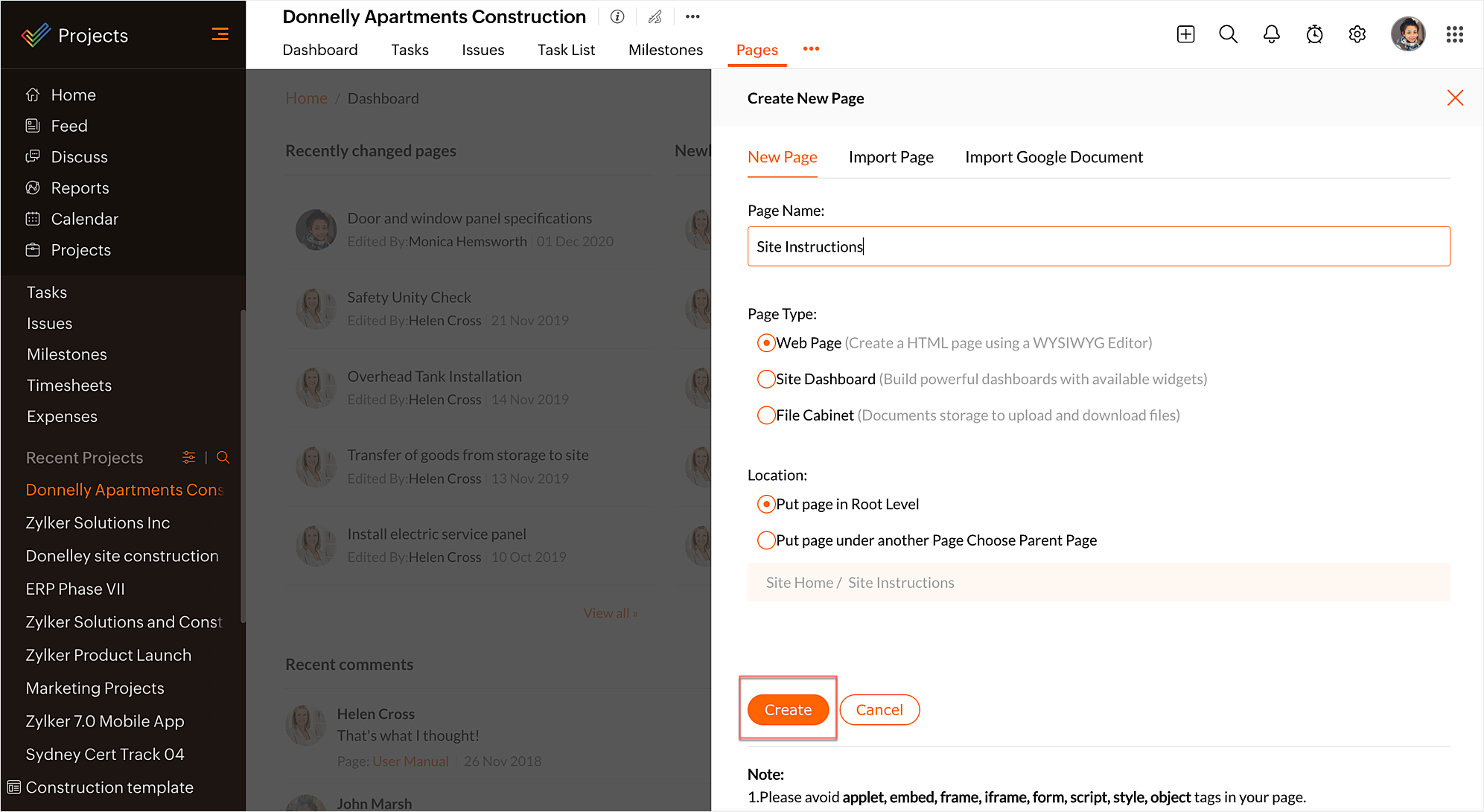
Task: Open the timer stopwatch icon
Action: (1314, 34)
